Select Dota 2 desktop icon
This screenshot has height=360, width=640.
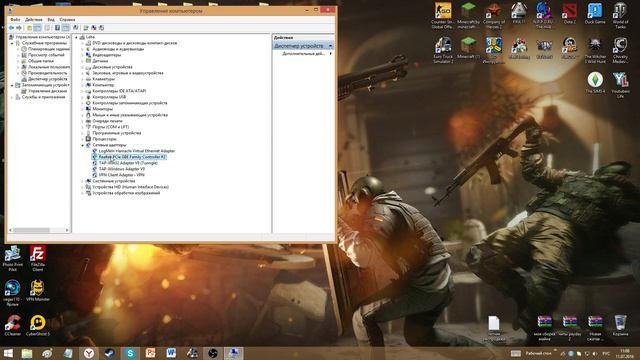(x=569, y=13)
